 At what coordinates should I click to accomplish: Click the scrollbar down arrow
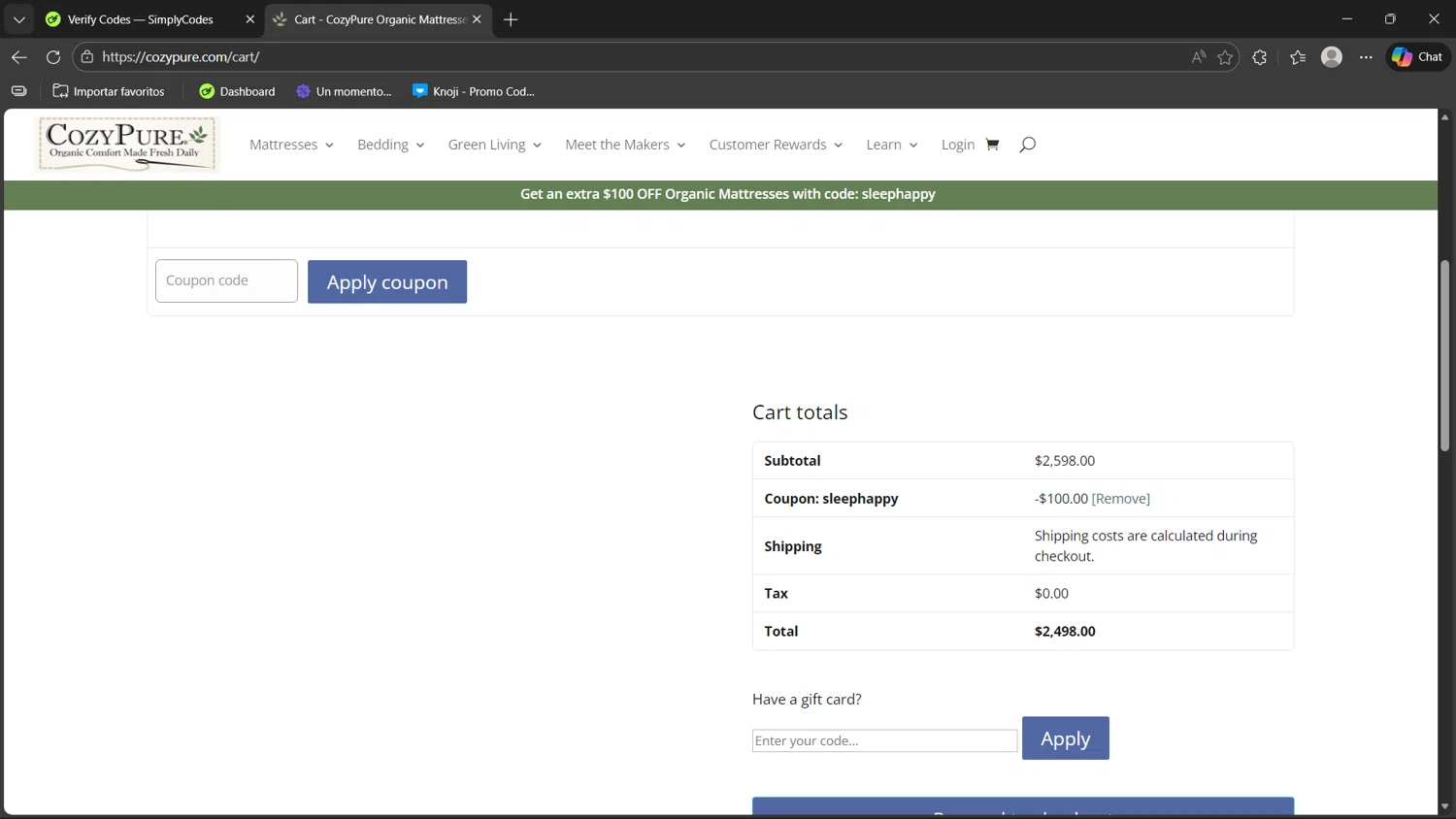point(1444,806)
